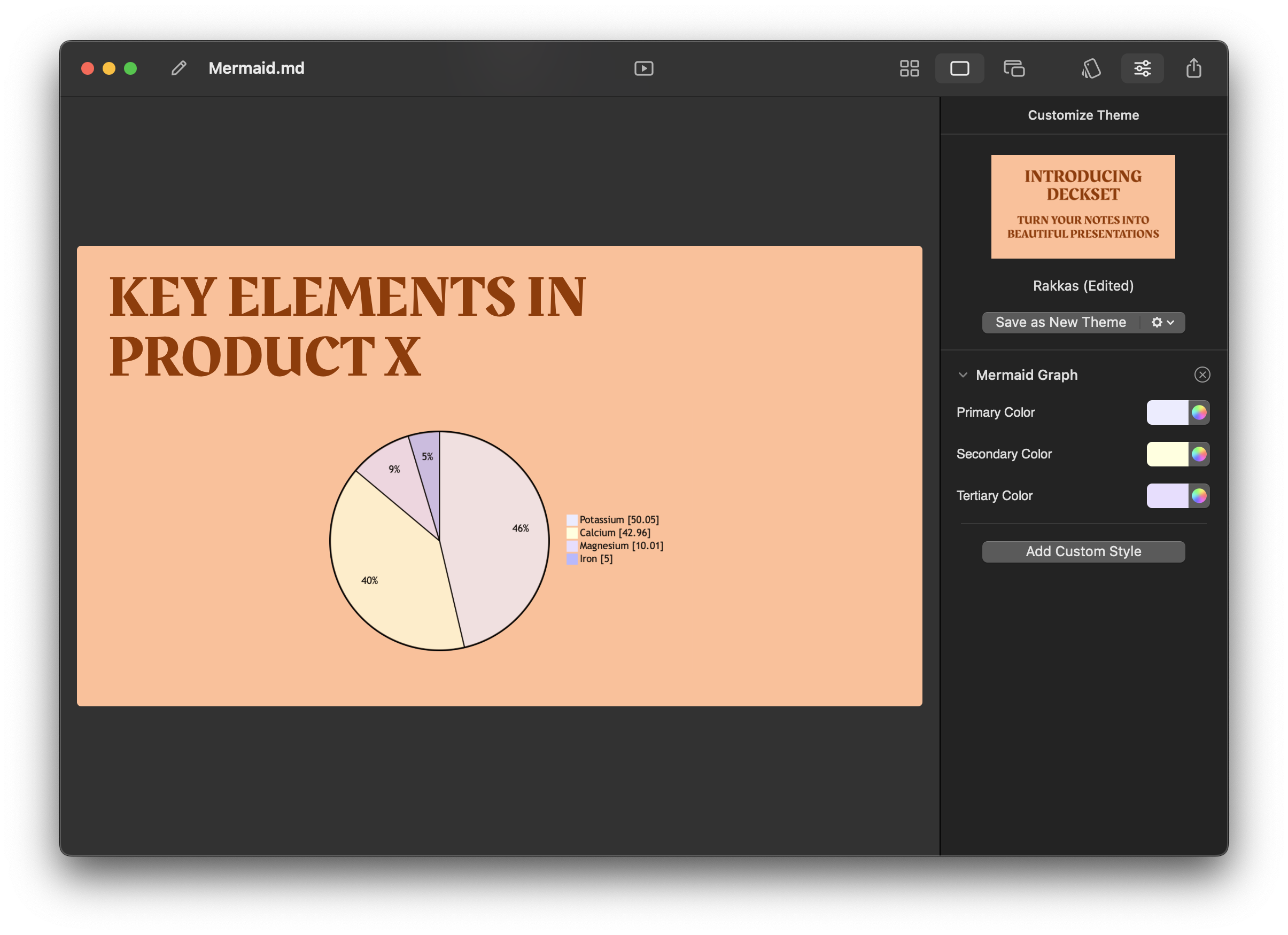Zoom the window with the green button
This screenshot has height=935, width=1288.
pos(130,69)
